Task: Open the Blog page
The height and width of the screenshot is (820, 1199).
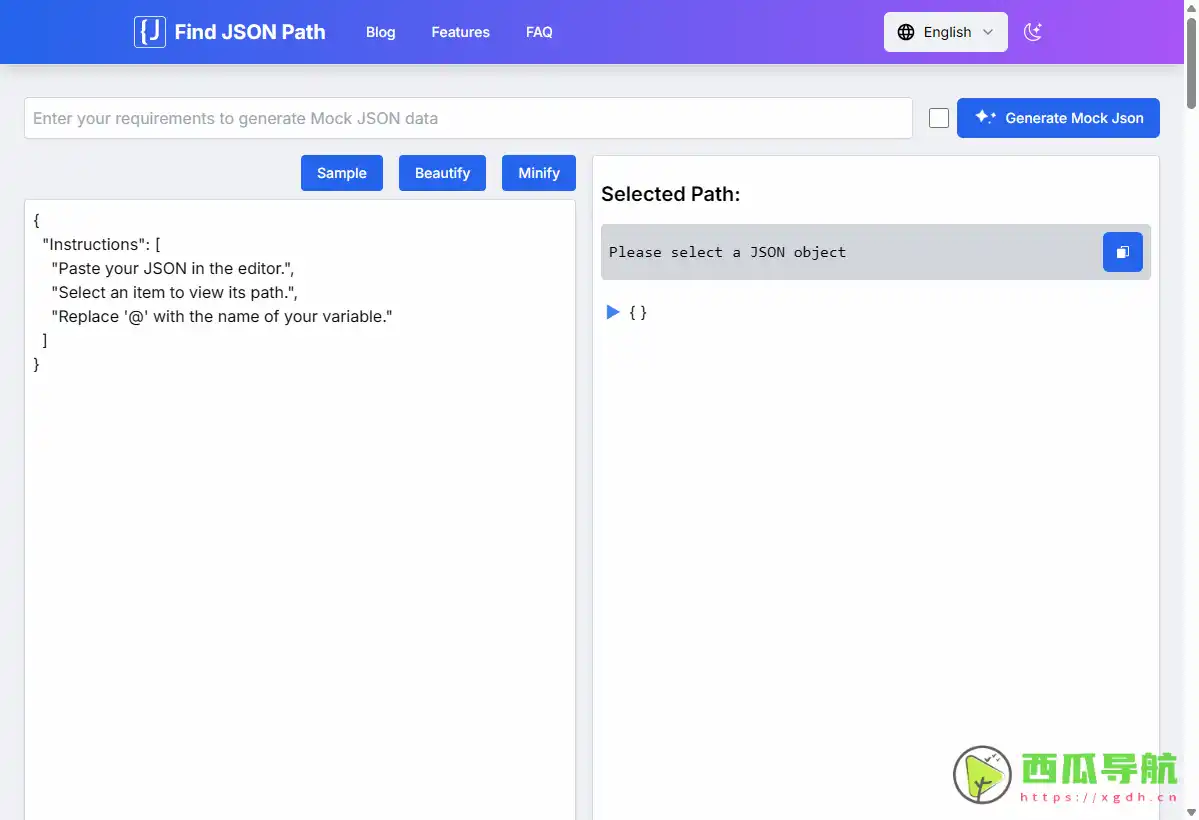Action: tap(380, 32)
